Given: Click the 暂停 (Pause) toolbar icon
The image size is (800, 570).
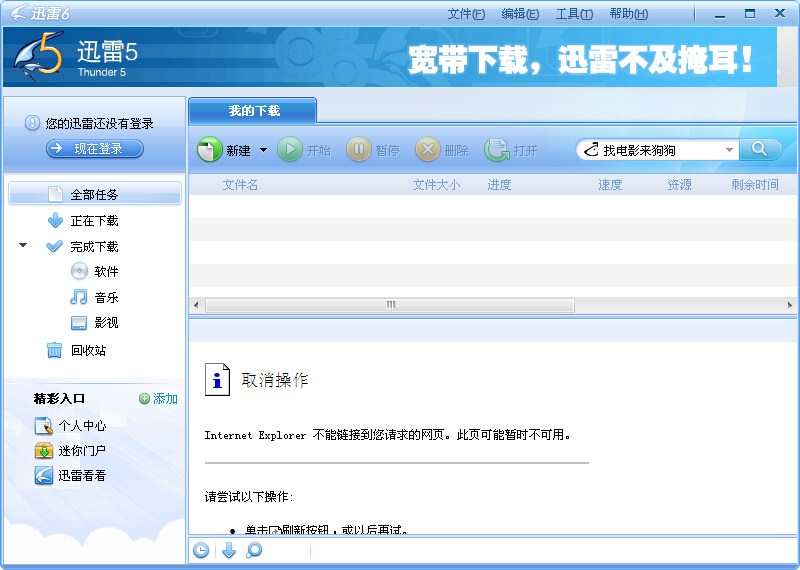Looking at the screenshot, I should click(x=359, y=150).
